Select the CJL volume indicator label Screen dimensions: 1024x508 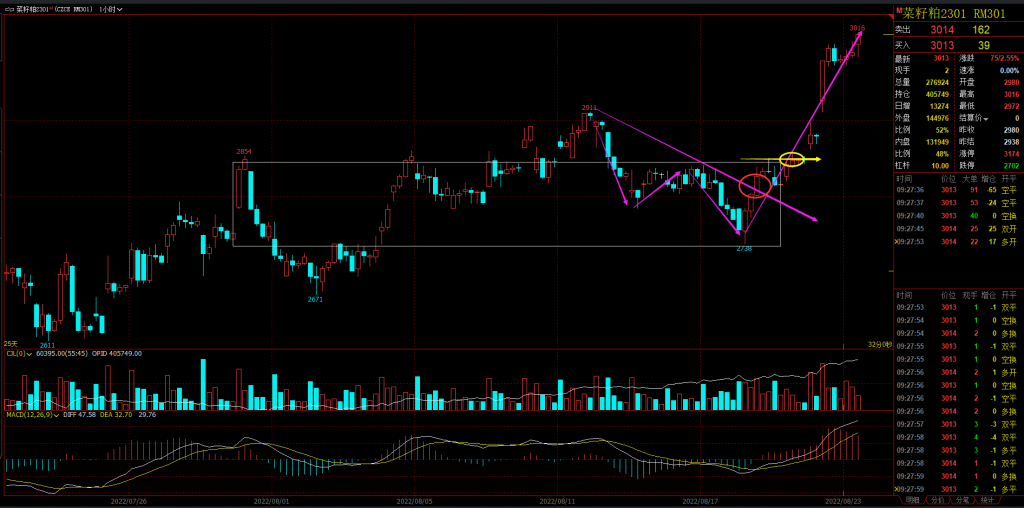click(x=15, y=353)
